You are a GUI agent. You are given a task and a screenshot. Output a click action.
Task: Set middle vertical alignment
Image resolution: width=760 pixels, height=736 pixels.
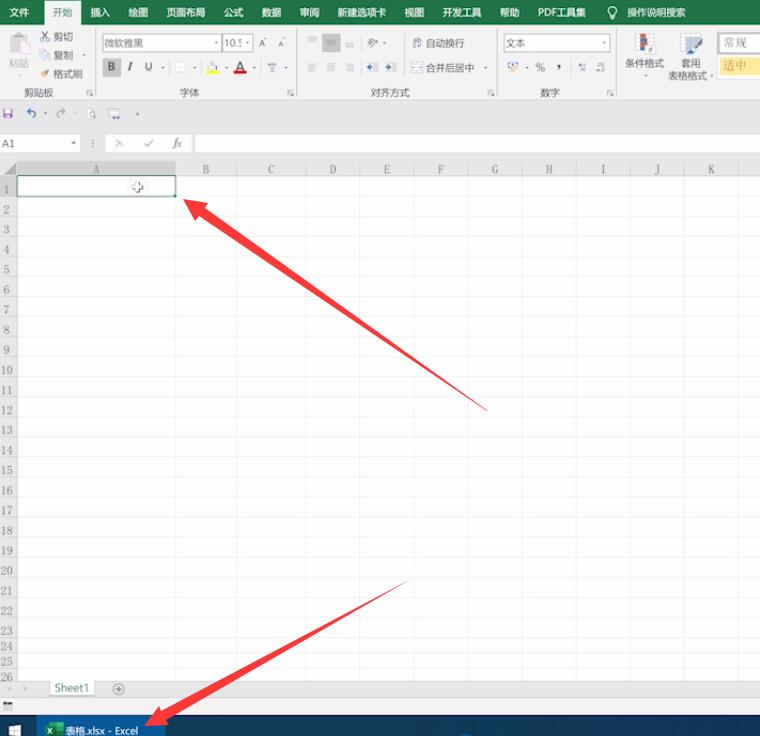(x=331, y=43)
